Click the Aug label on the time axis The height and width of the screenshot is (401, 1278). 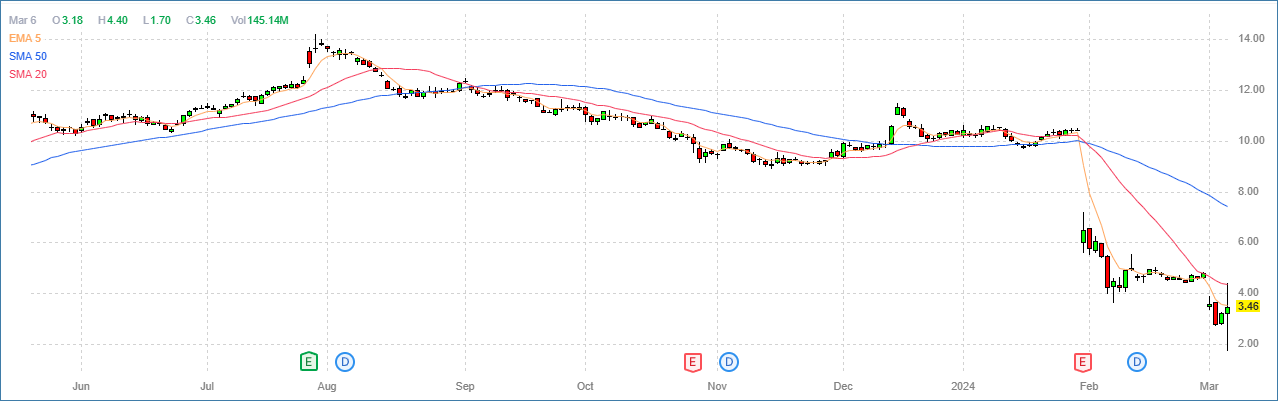(326, 386)
